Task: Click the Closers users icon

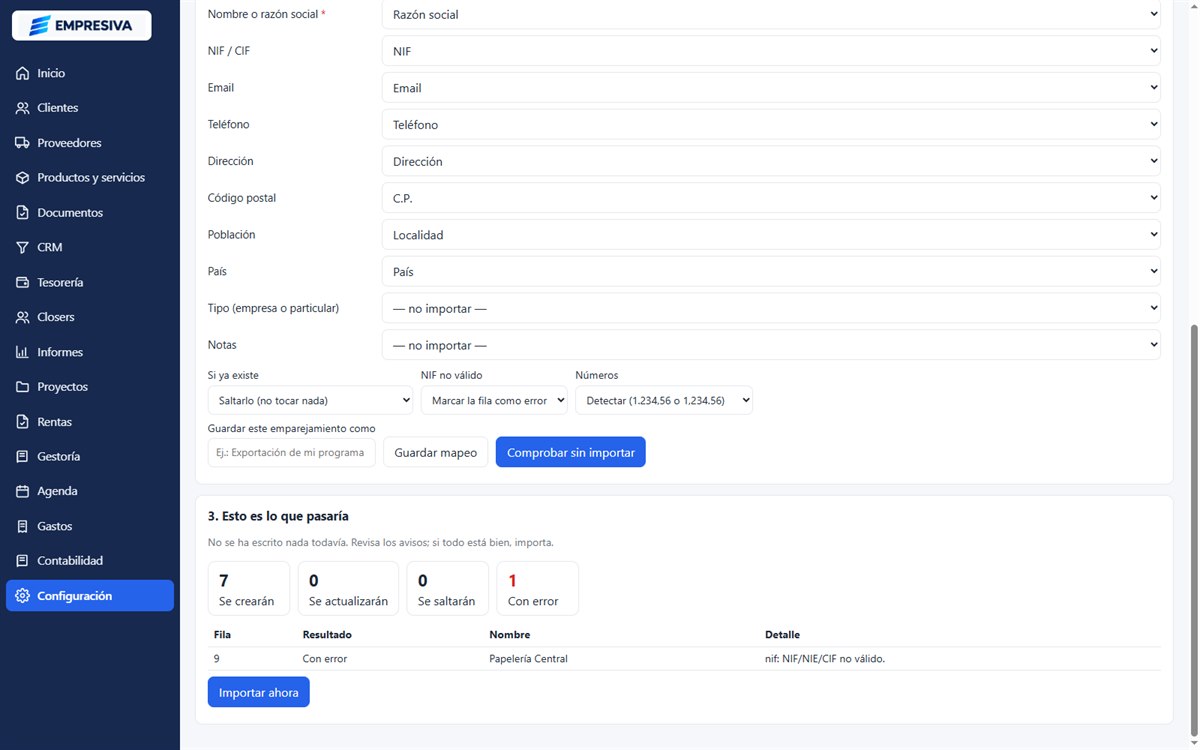Action: [23, 317]
